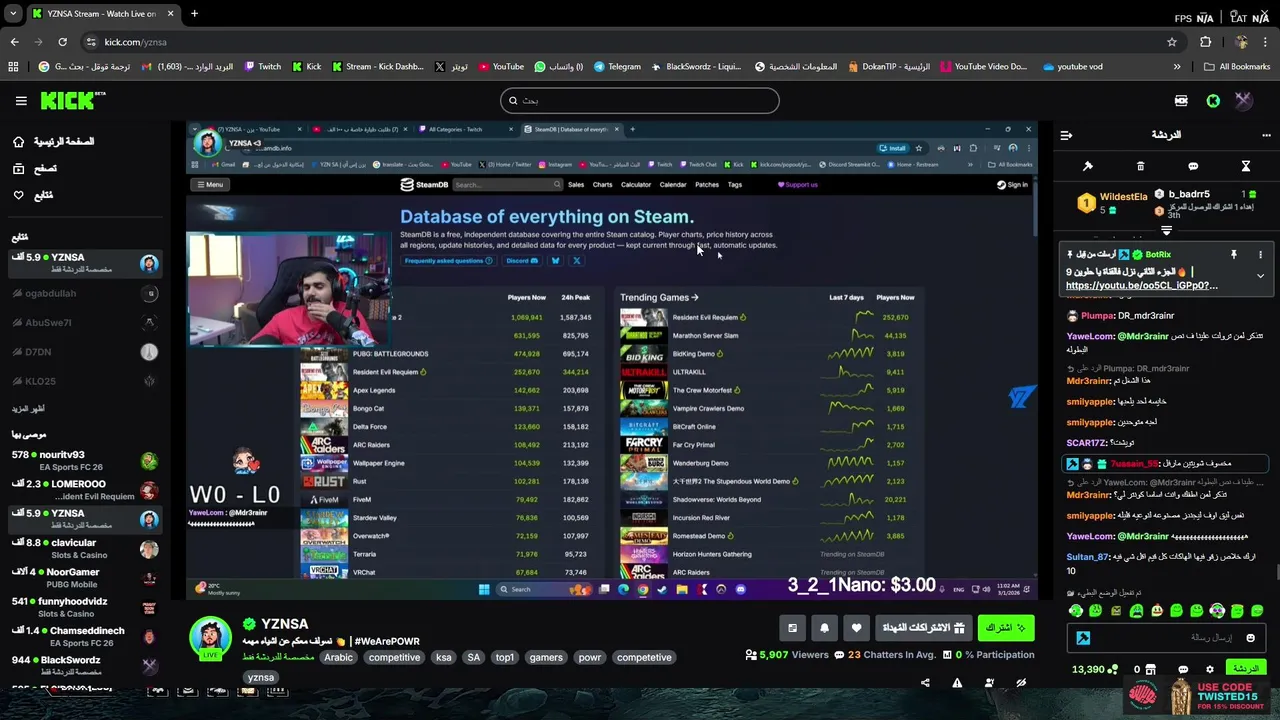Open recommended channel NoorGamer
Image resolution: width=1280 pixels, height=720 pixels.
[x=85, y=578]
